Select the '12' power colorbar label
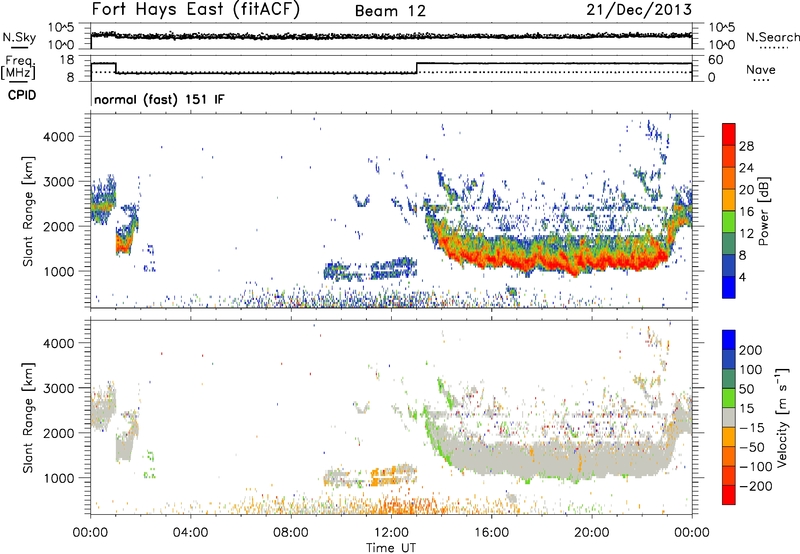 [x=746, y=234]
